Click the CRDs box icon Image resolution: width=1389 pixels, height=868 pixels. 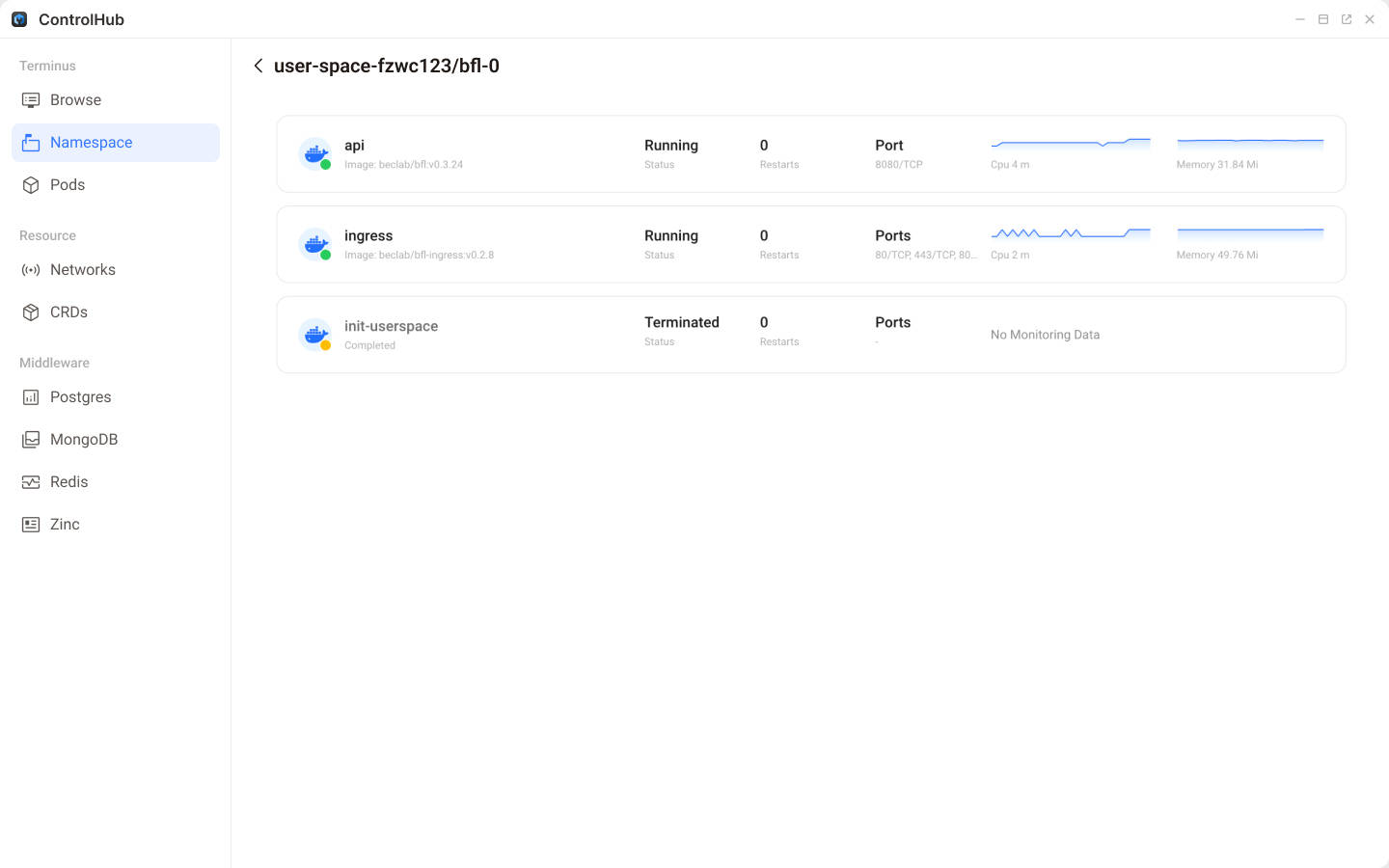tap(31, 312)
